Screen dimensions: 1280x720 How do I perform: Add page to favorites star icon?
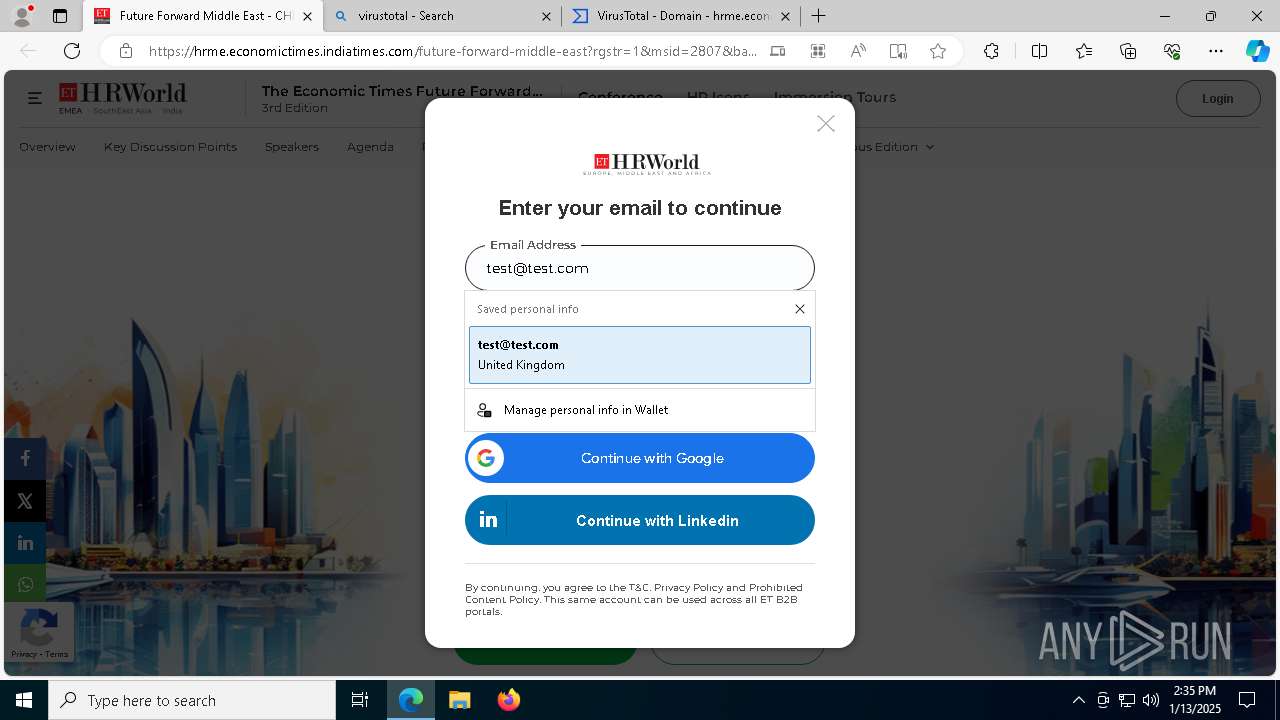[x=937, y=51]
